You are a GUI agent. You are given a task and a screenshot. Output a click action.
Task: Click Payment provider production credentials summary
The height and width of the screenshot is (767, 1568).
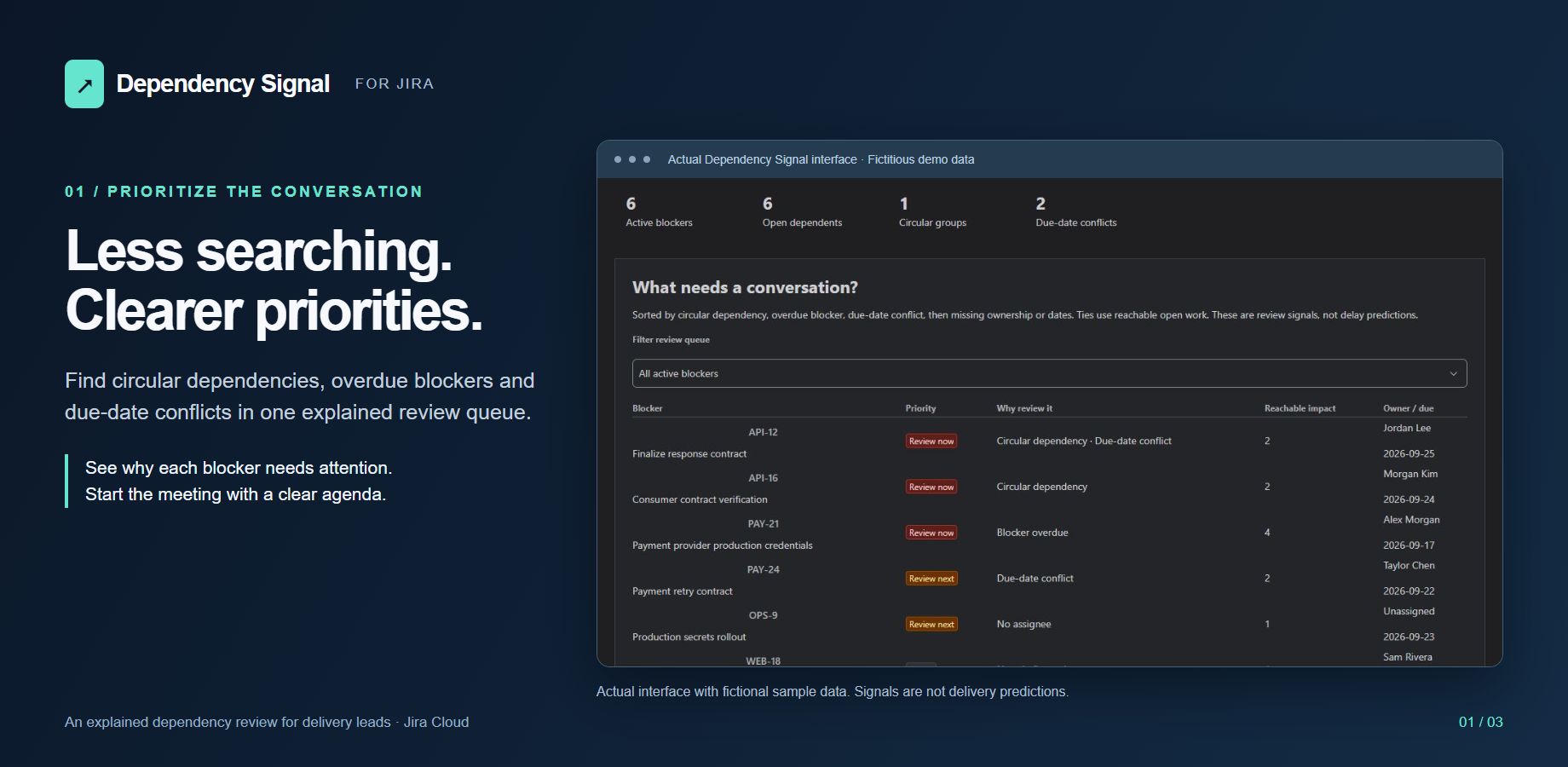[x=723, y=545]
